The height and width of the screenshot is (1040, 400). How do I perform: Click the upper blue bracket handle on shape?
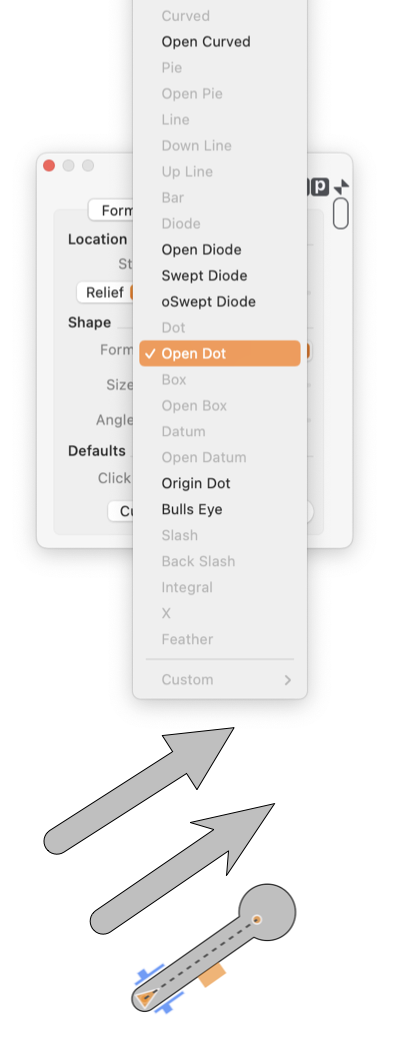[150, 974]
